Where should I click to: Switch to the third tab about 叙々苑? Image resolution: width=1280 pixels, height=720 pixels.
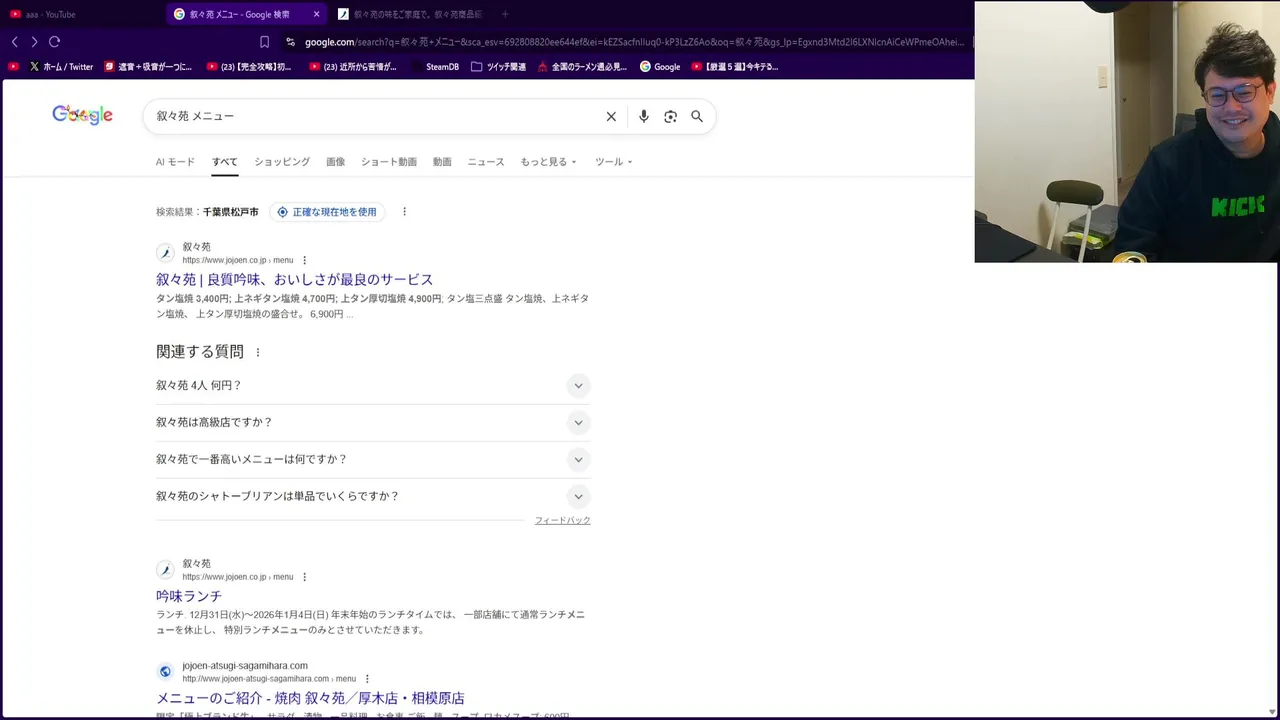[410, 14]
